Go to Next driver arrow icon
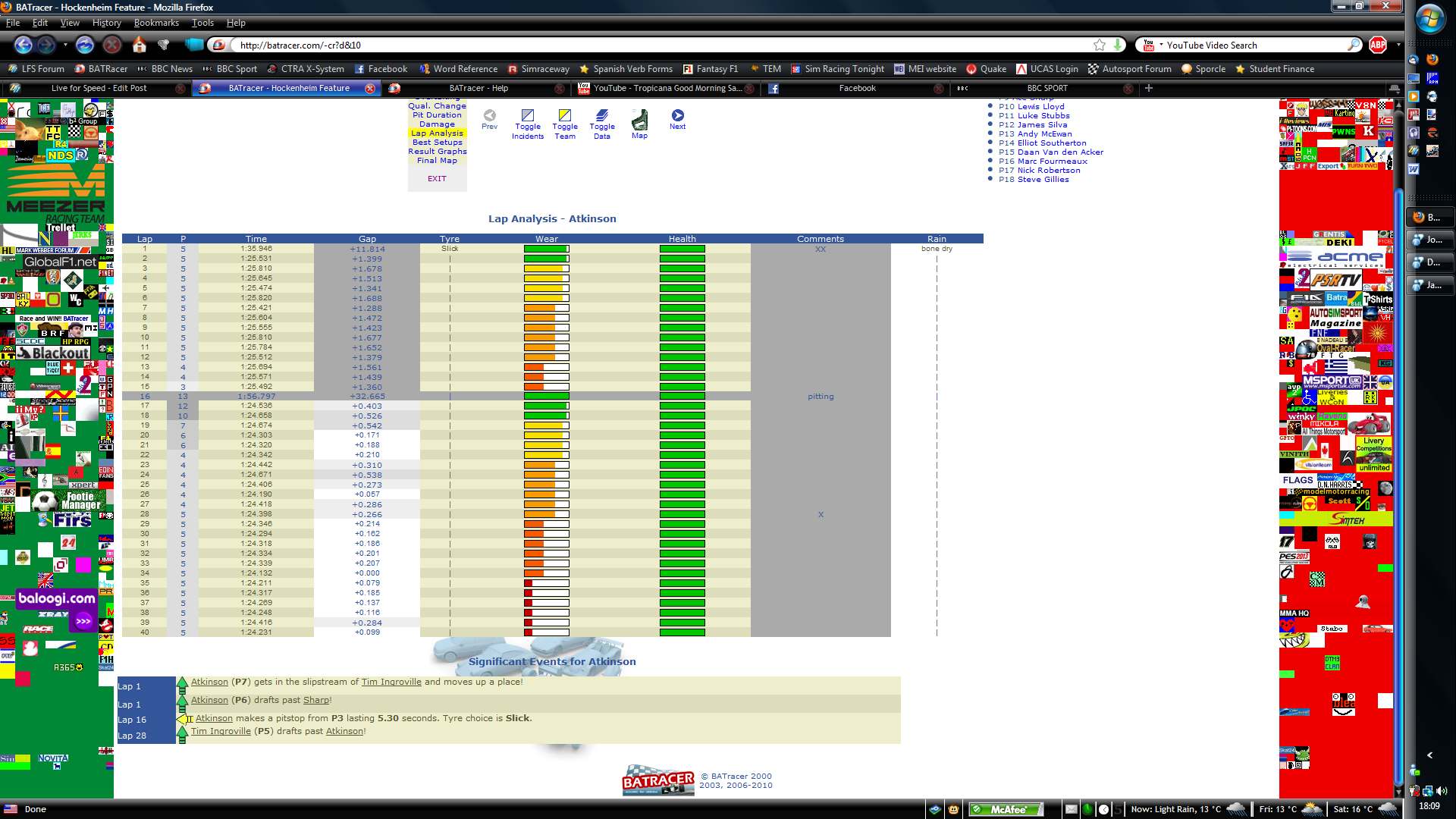This screenshot has width=1456, height=819. coord(677,115)
